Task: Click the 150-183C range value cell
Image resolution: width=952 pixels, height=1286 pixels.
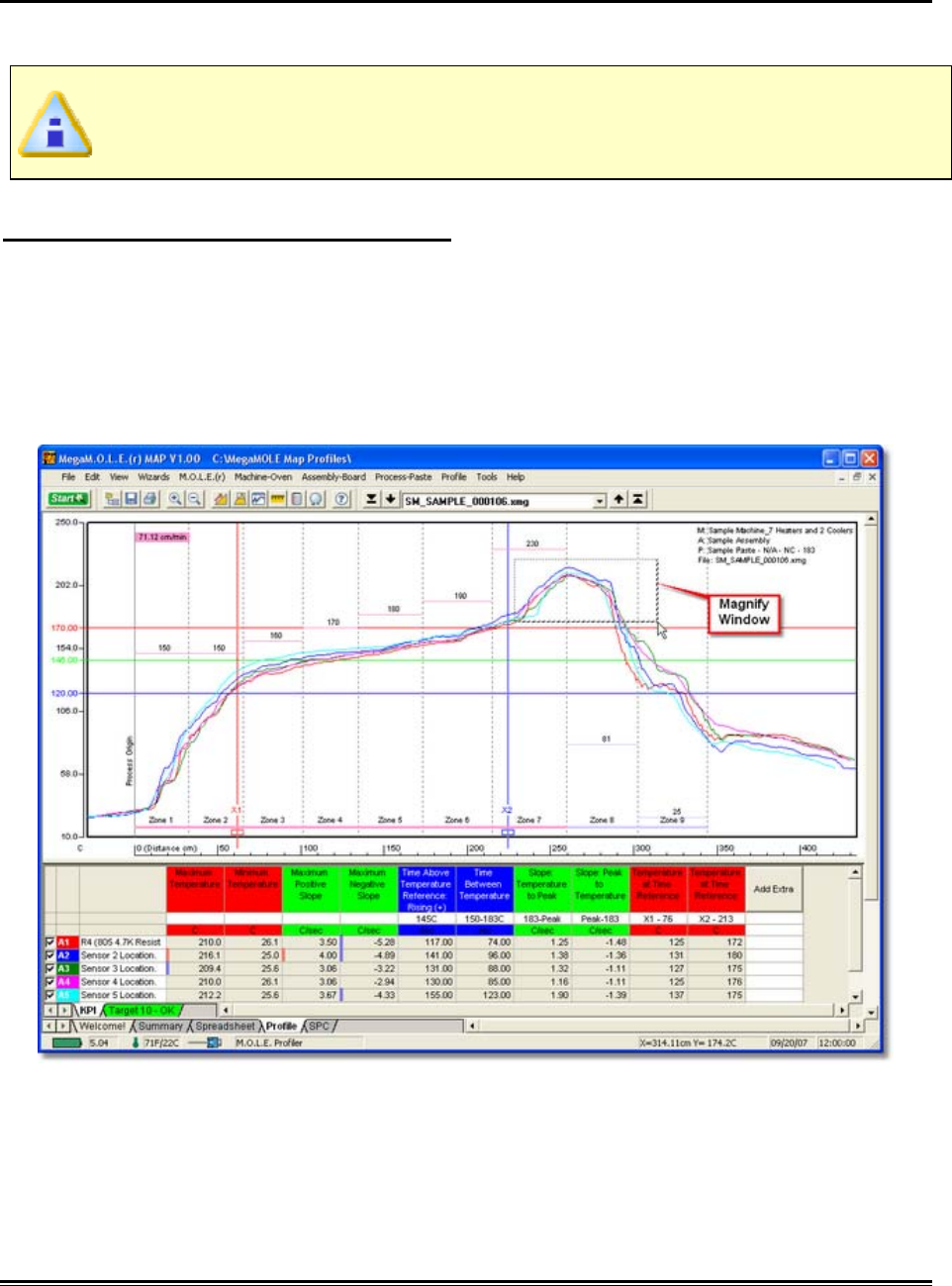Action: (484, 919)
